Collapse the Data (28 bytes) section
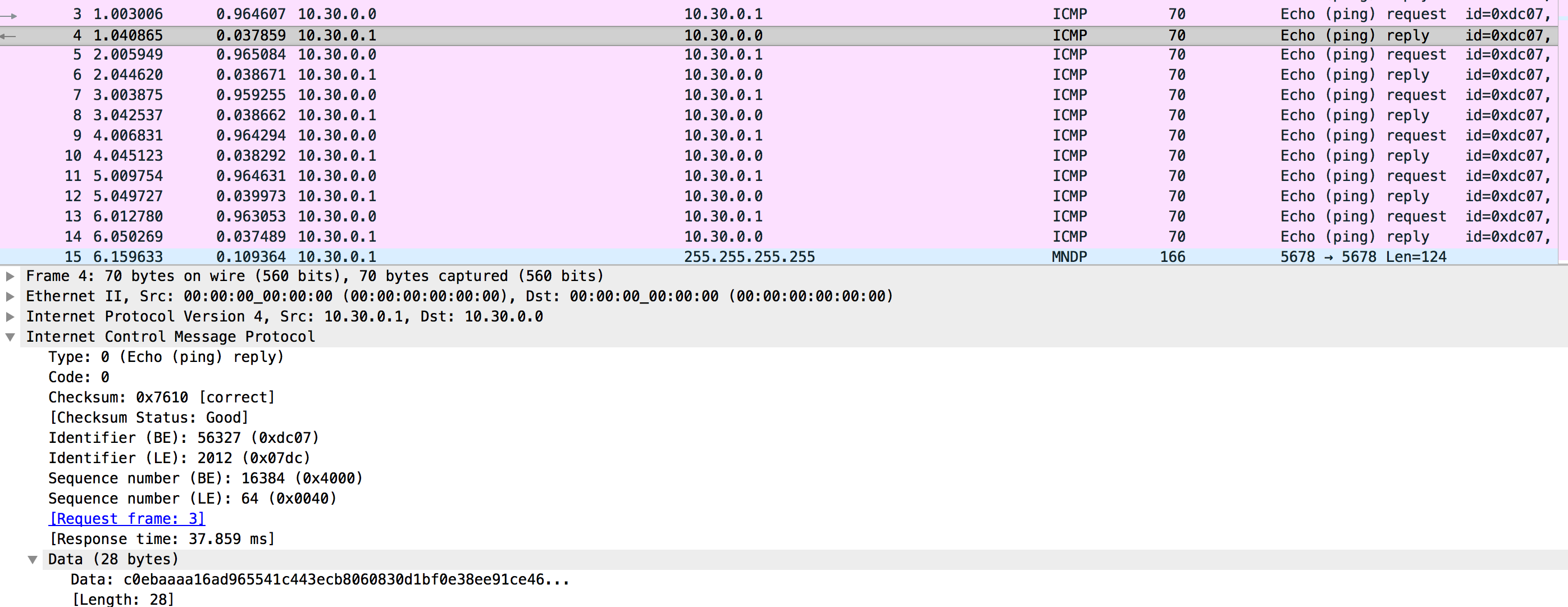The image size is (1568, 607). pos(32,559)
